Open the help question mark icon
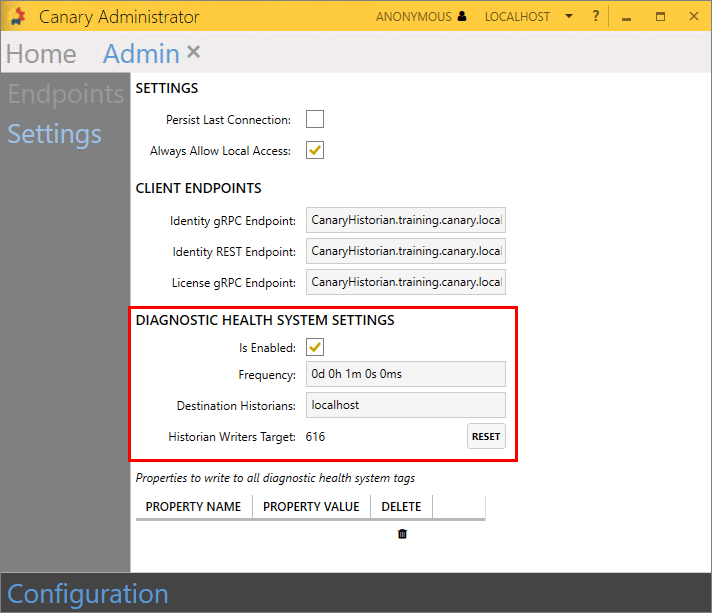Viewport: 712px width, 613px height. 595,17
